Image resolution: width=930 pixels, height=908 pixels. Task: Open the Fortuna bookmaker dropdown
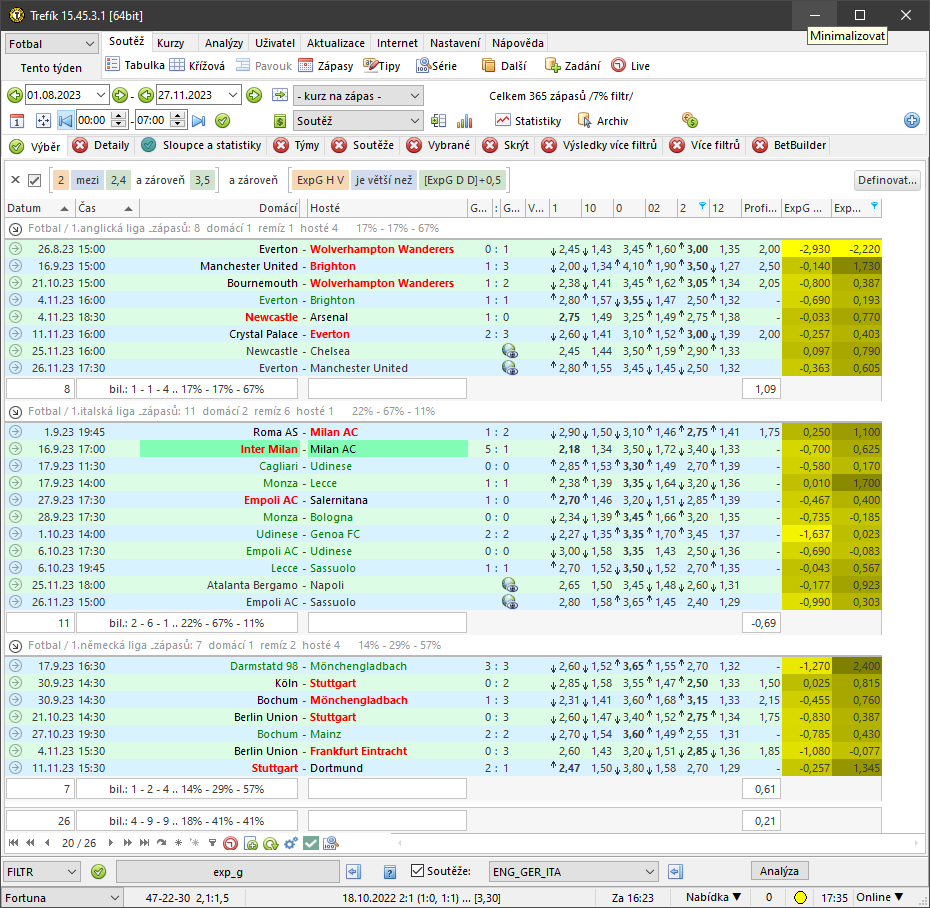tap(62, 898)
